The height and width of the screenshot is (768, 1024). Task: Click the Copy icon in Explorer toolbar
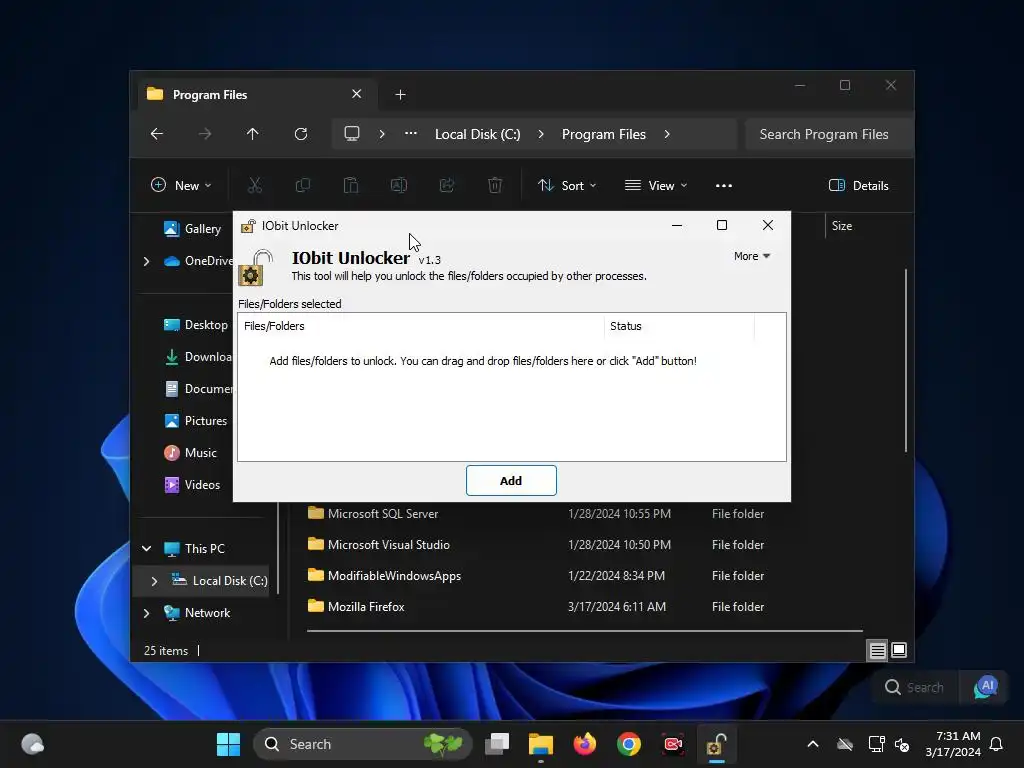[x=303, y=185]
